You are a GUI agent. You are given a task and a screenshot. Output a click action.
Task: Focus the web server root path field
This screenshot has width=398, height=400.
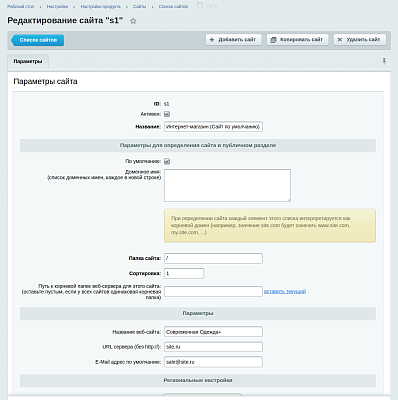[x=213, y=291]
